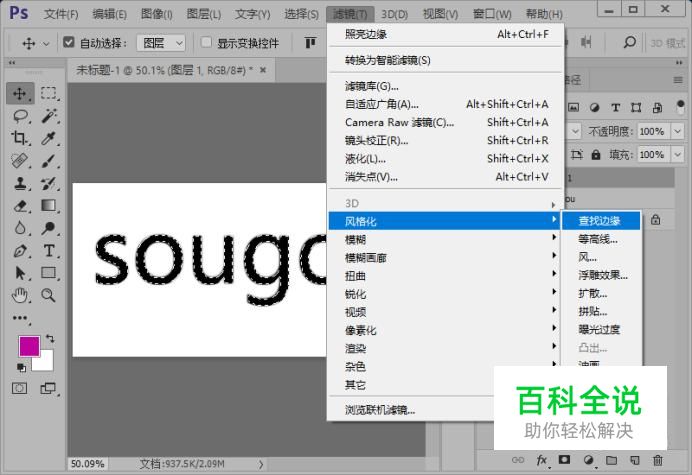Create a new layer
This screenshot has height=475, width=692.
point(635,460)
